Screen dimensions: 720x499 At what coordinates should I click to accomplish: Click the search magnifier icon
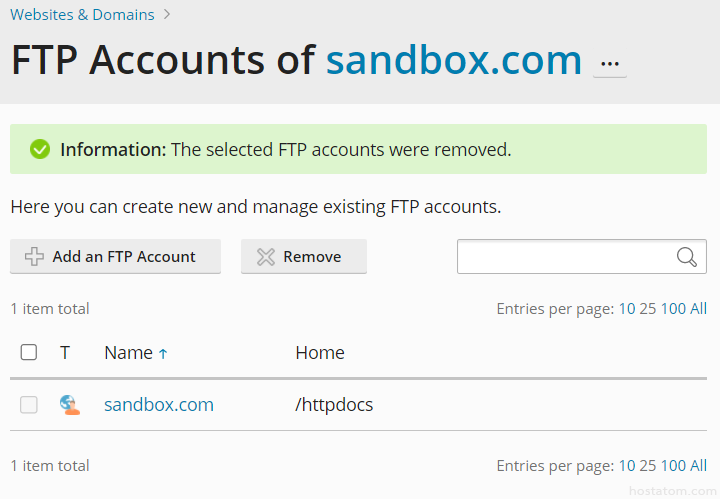tap(686, 257)
